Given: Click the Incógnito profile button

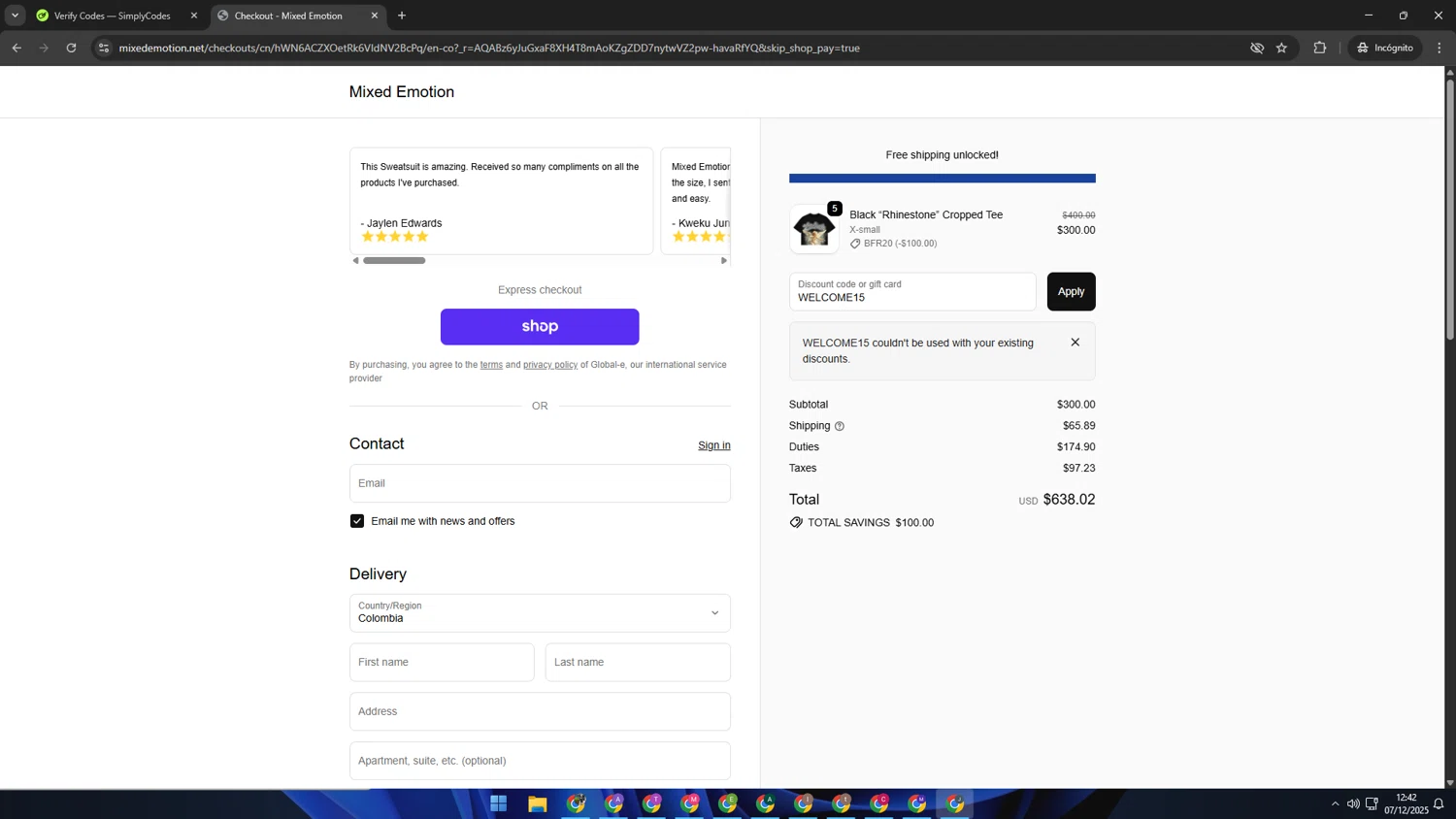Looking at the screenshot, I should pos(1385,48).
